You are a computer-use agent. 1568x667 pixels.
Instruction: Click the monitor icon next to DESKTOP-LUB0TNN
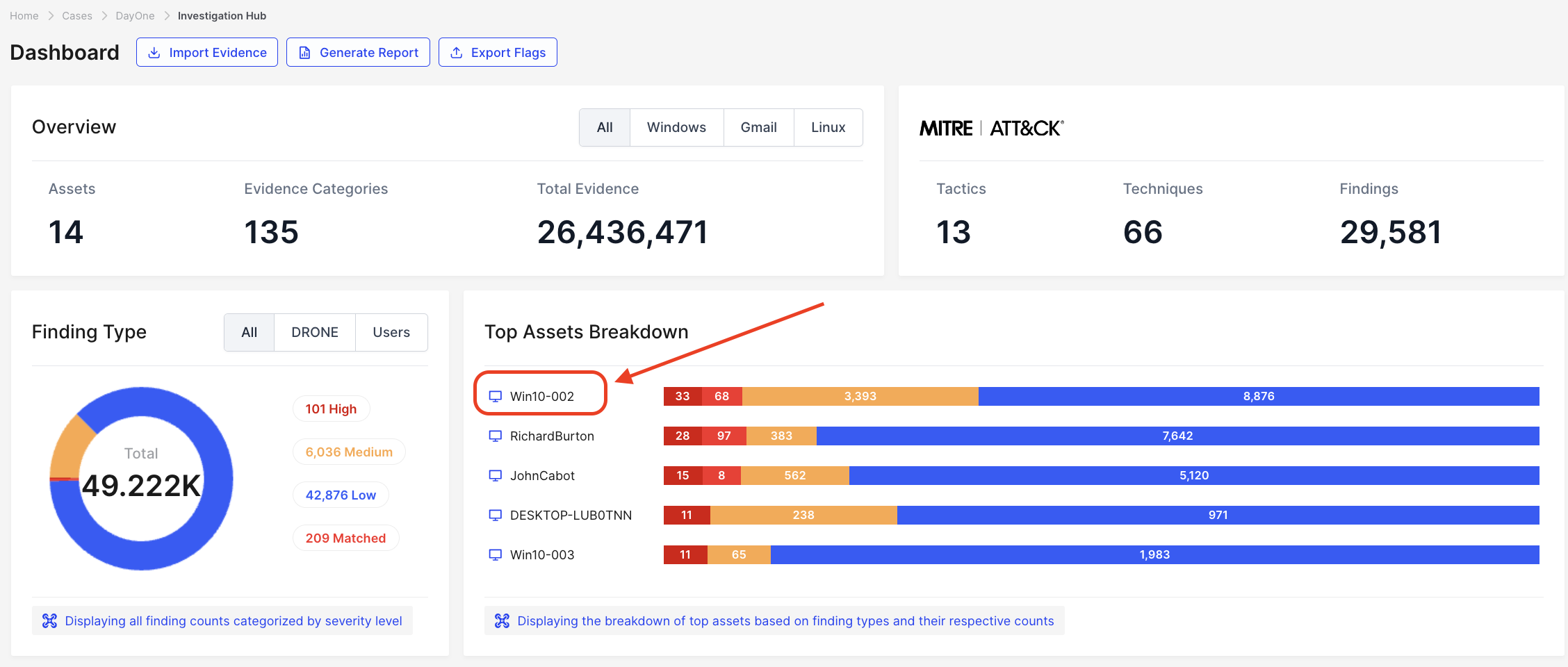point(495,515)
